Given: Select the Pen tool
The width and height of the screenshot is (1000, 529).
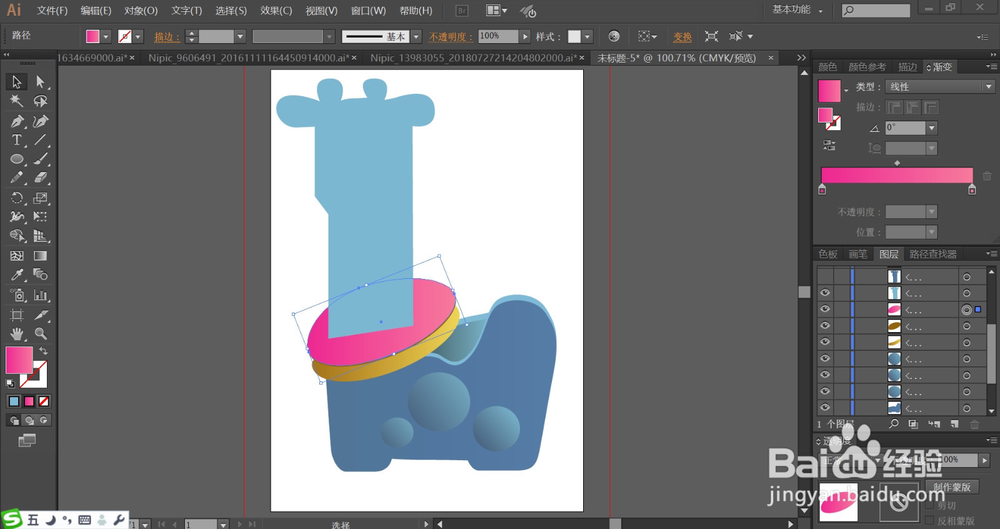Looking at the screenshot, I should point(17,121).
